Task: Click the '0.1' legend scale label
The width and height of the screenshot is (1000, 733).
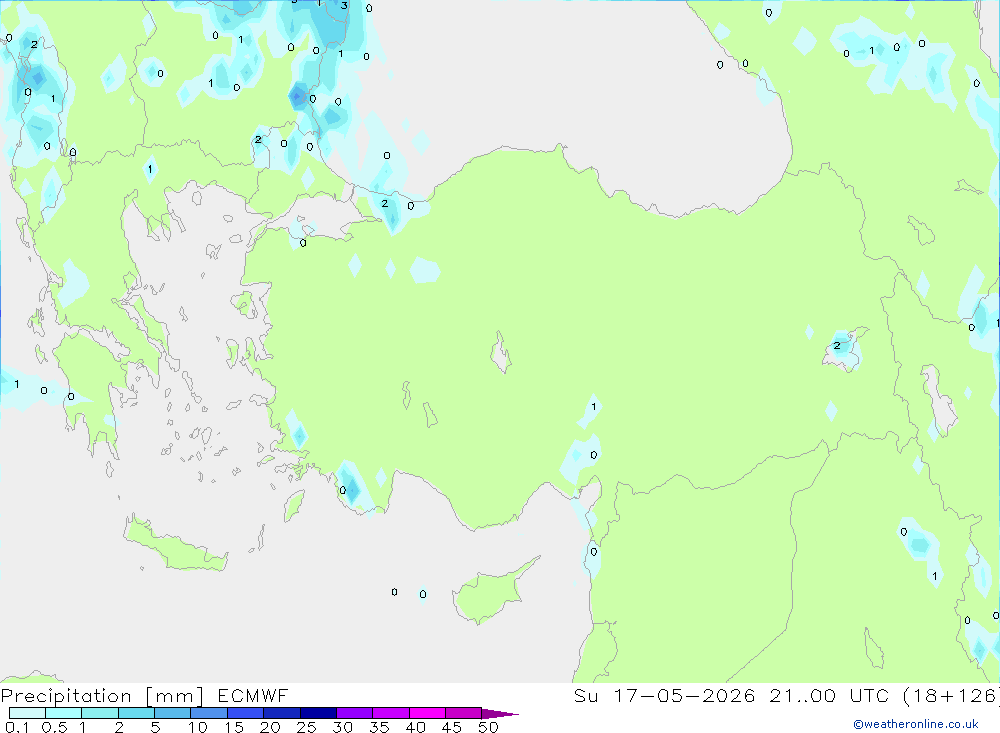Action: (x=17, y=727)
